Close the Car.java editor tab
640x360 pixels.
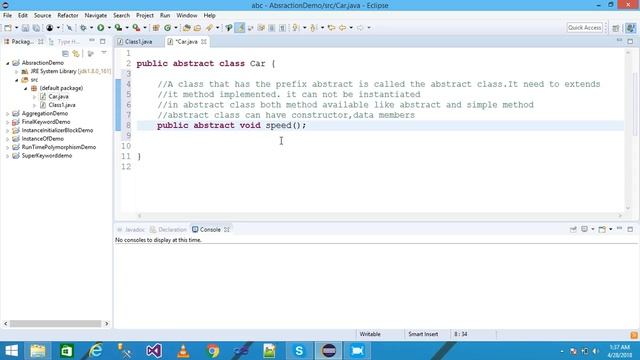pyautogui.click(x=204, y=42)
